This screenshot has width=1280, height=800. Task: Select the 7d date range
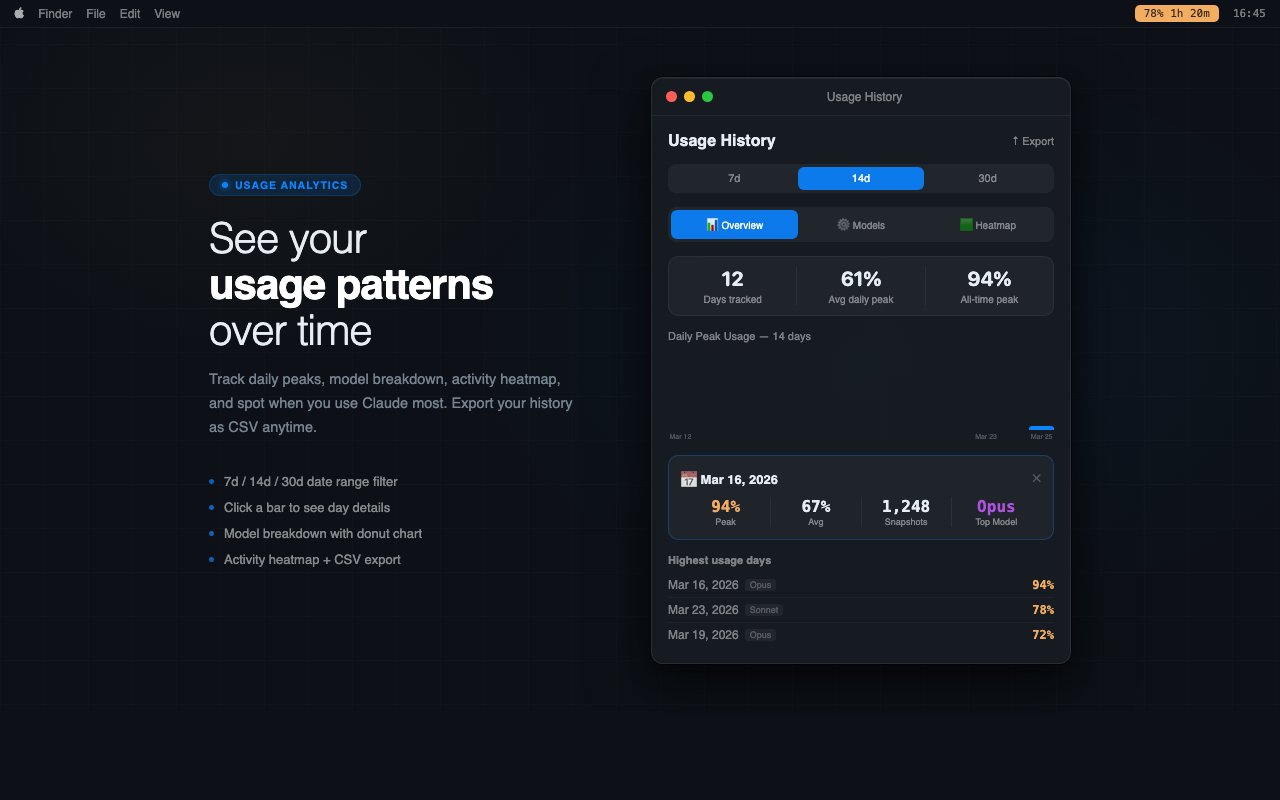(x=733, y=178)
